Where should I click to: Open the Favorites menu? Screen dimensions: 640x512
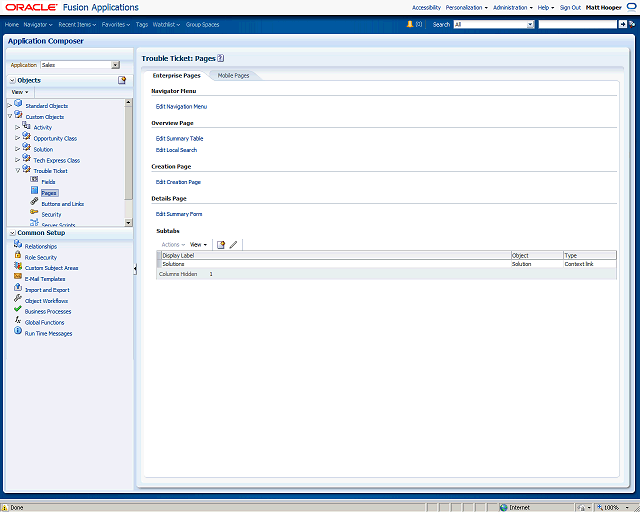[x=116, y=24]
